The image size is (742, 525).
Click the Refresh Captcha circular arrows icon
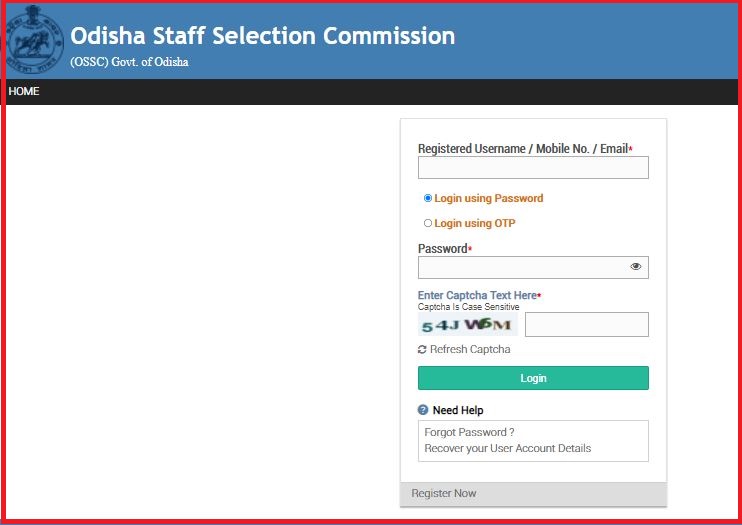(x=422, y=349)
